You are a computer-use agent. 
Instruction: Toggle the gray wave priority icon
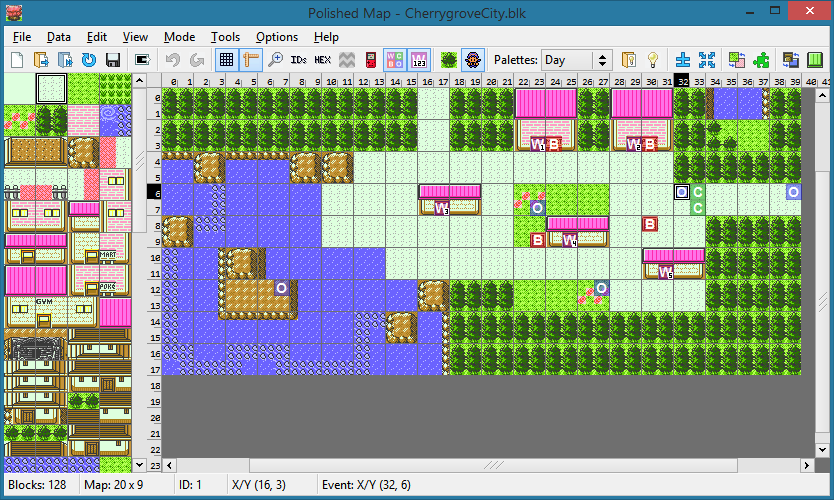(347, 60)
